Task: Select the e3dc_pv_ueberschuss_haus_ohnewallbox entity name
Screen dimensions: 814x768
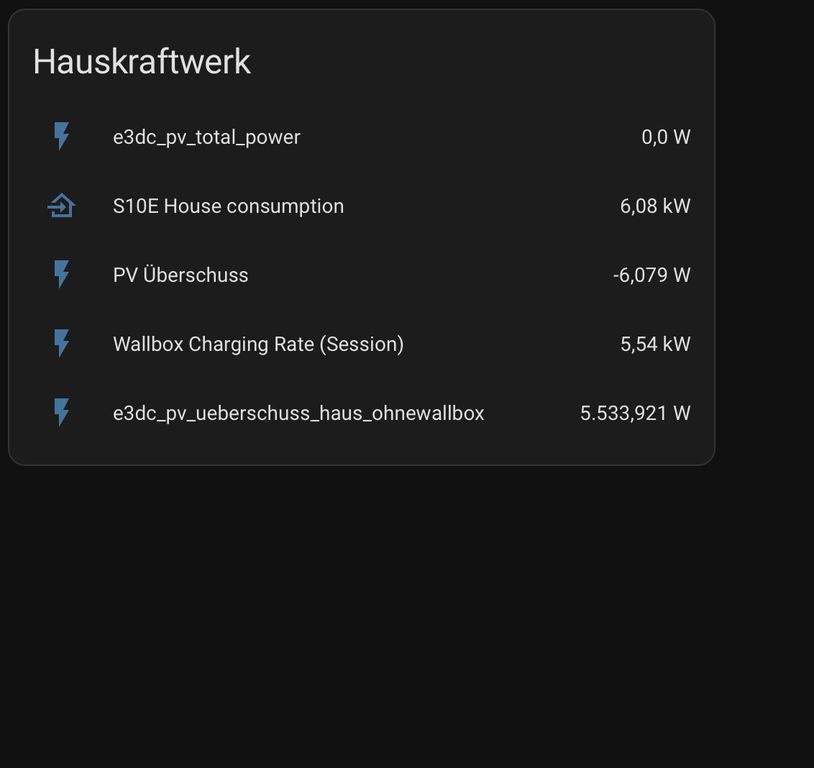Action: point(298,413)
